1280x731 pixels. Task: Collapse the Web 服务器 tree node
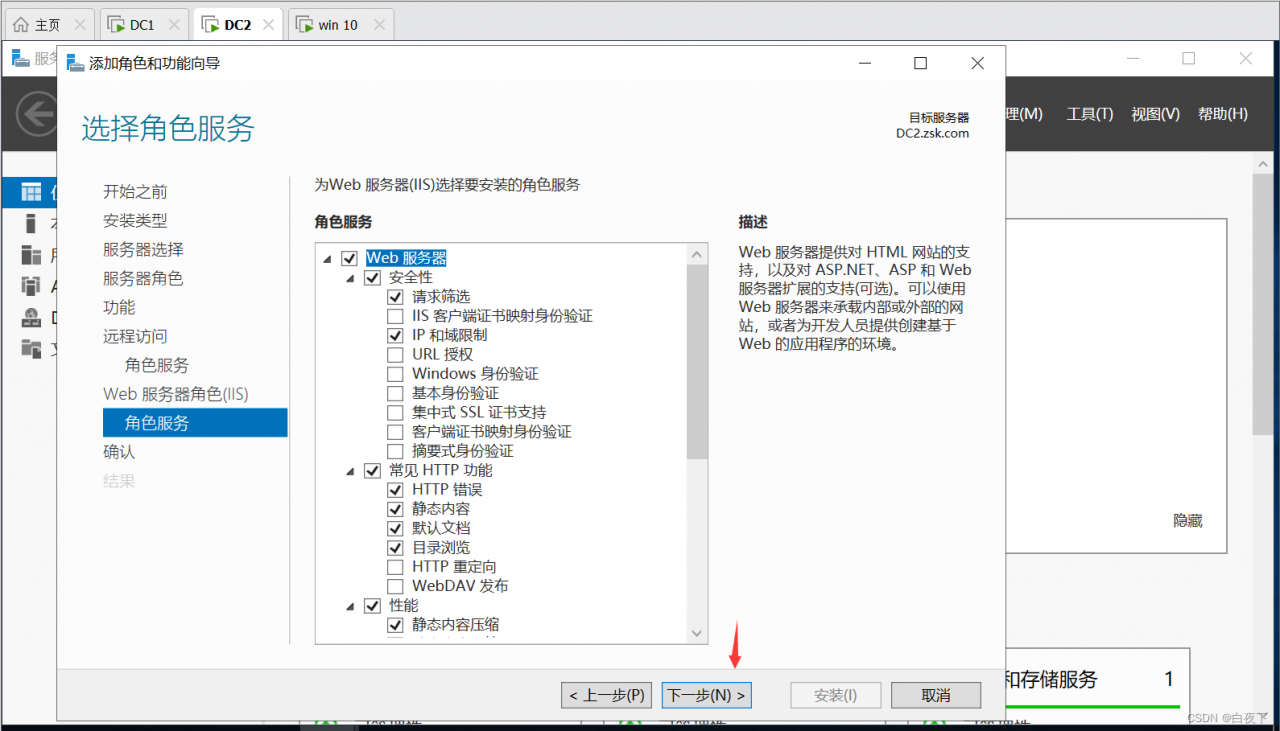pos(327,257)
